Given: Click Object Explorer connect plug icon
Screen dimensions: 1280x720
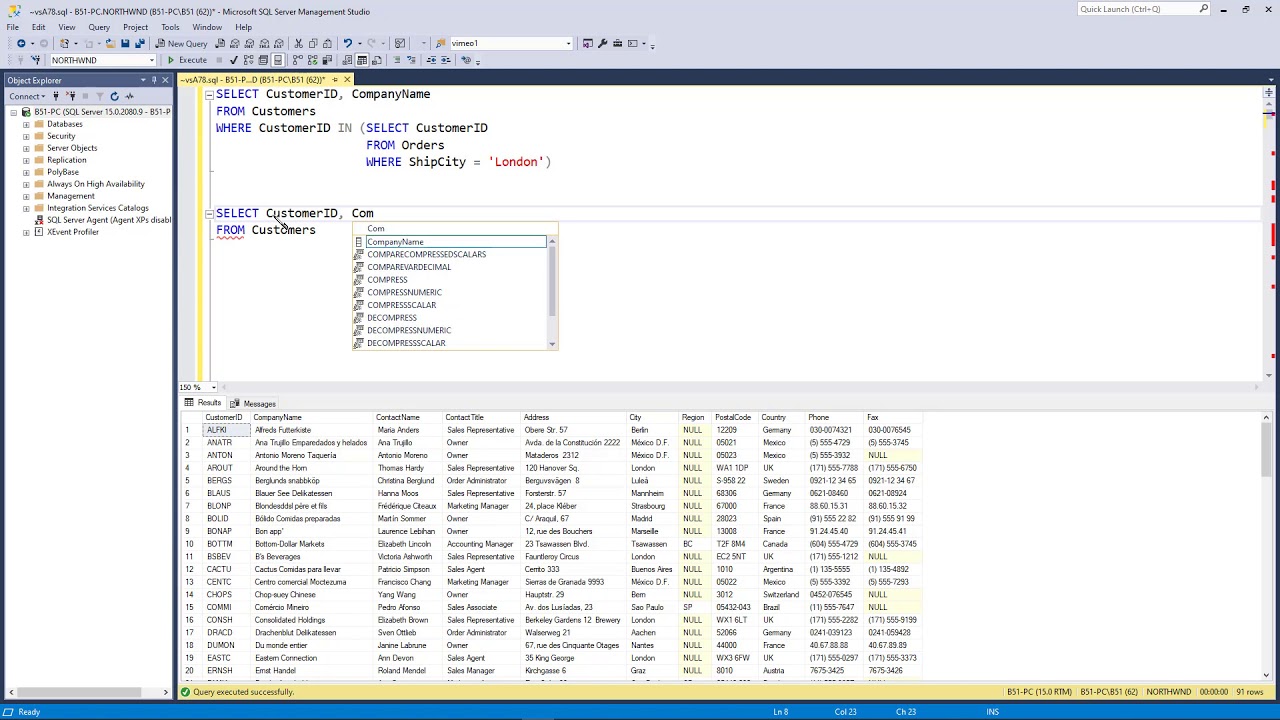Looking at the screenshot, I should (56, 96).
